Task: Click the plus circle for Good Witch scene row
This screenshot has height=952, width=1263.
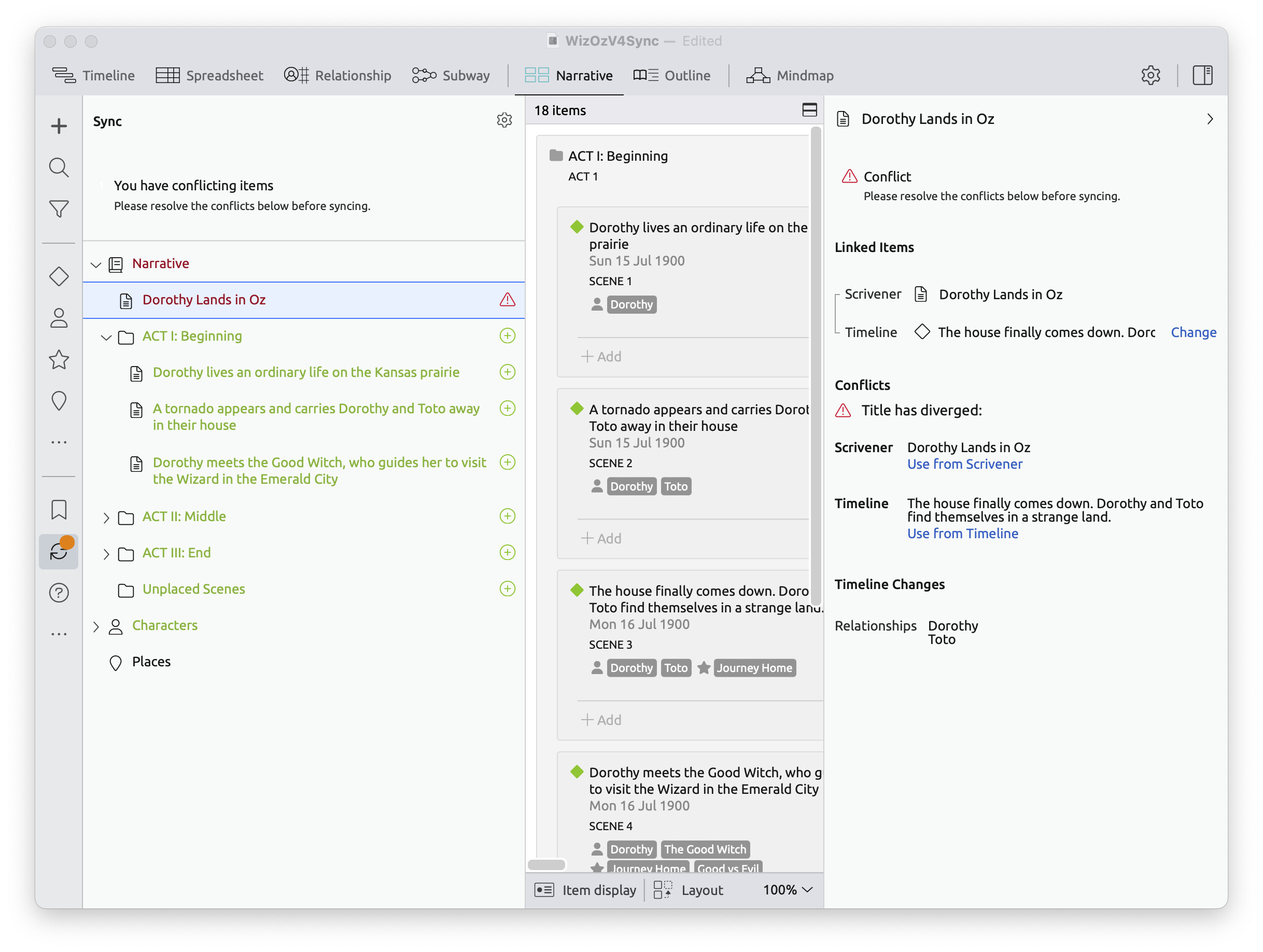Action: (507, 461)
